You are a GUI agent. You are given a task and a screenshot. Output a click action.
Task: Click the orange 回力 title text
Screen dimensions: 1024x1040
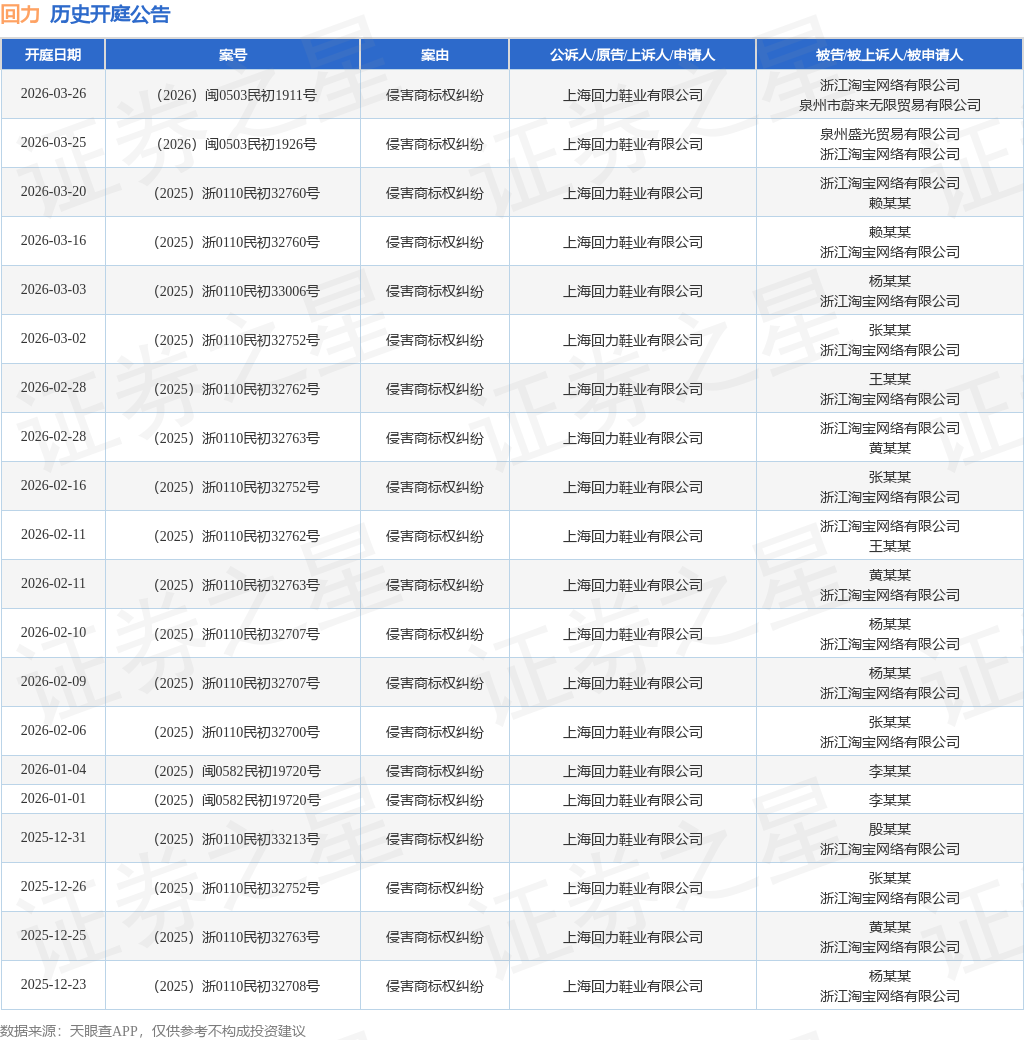pos(21,14)
